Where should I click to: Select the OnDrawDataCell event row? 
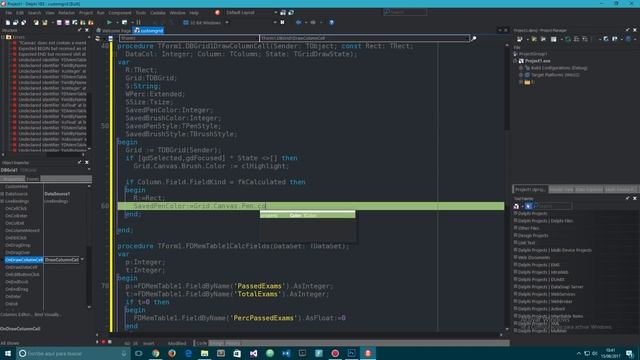[x=21, y=267]
